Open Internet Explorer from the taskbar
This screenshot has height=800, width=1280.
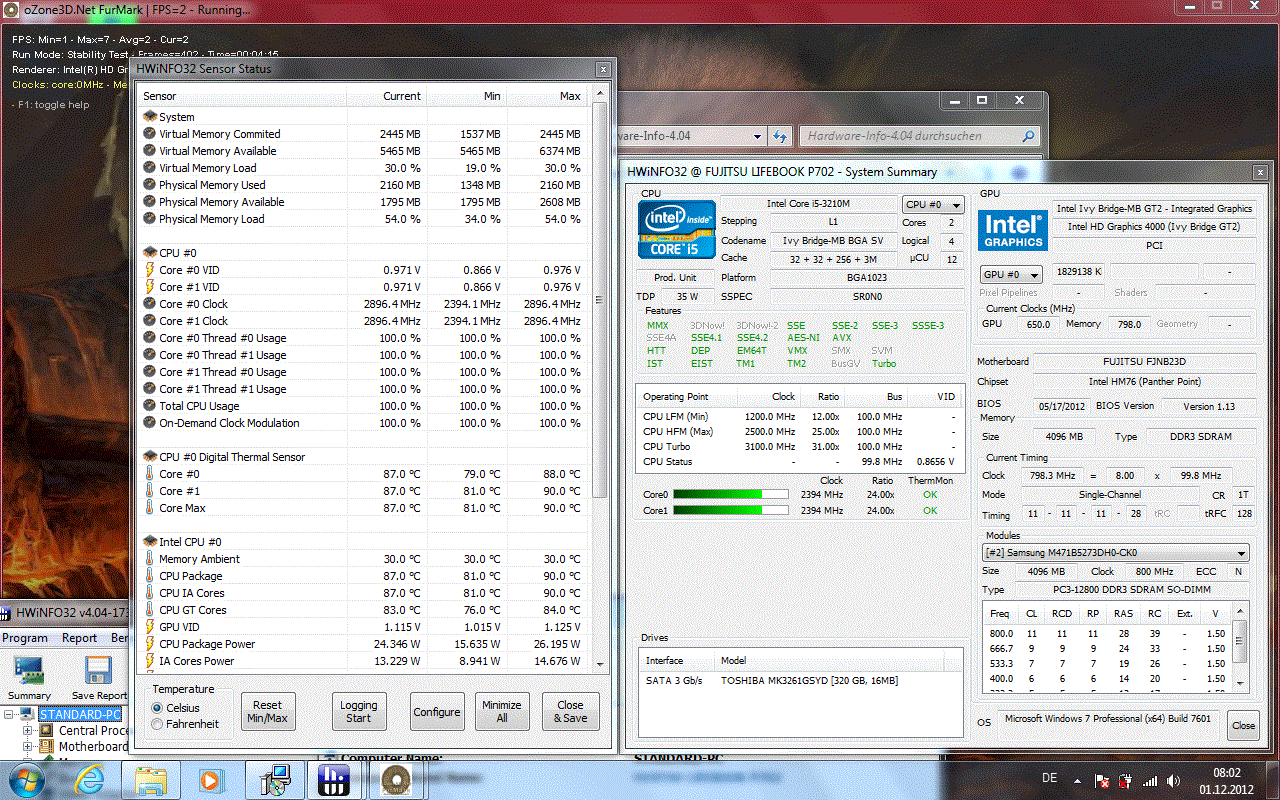tap(91, 779)
